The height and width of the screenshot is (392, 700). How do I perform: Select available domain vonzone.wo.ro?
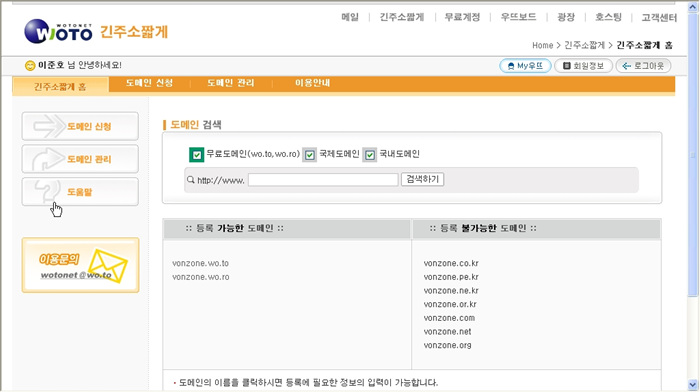(x=200, y=277)
